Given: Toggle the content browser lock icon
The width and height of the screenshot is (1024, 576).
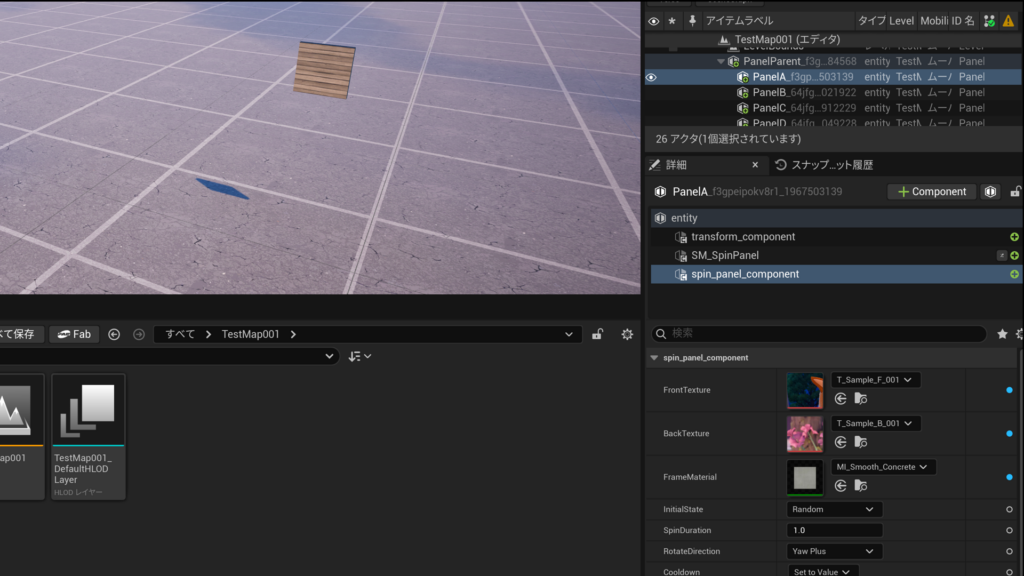Looking at the screenshot, I should 597,334.
